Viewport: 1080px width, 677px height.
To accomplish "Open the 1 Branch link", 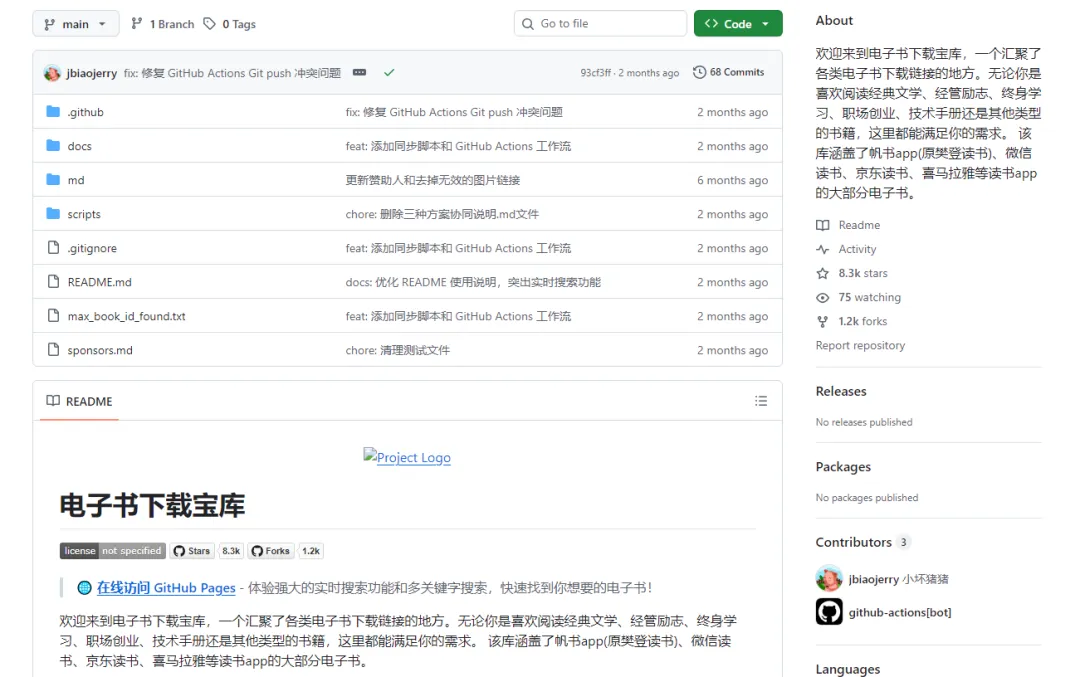I will click(x=163, y=24).
